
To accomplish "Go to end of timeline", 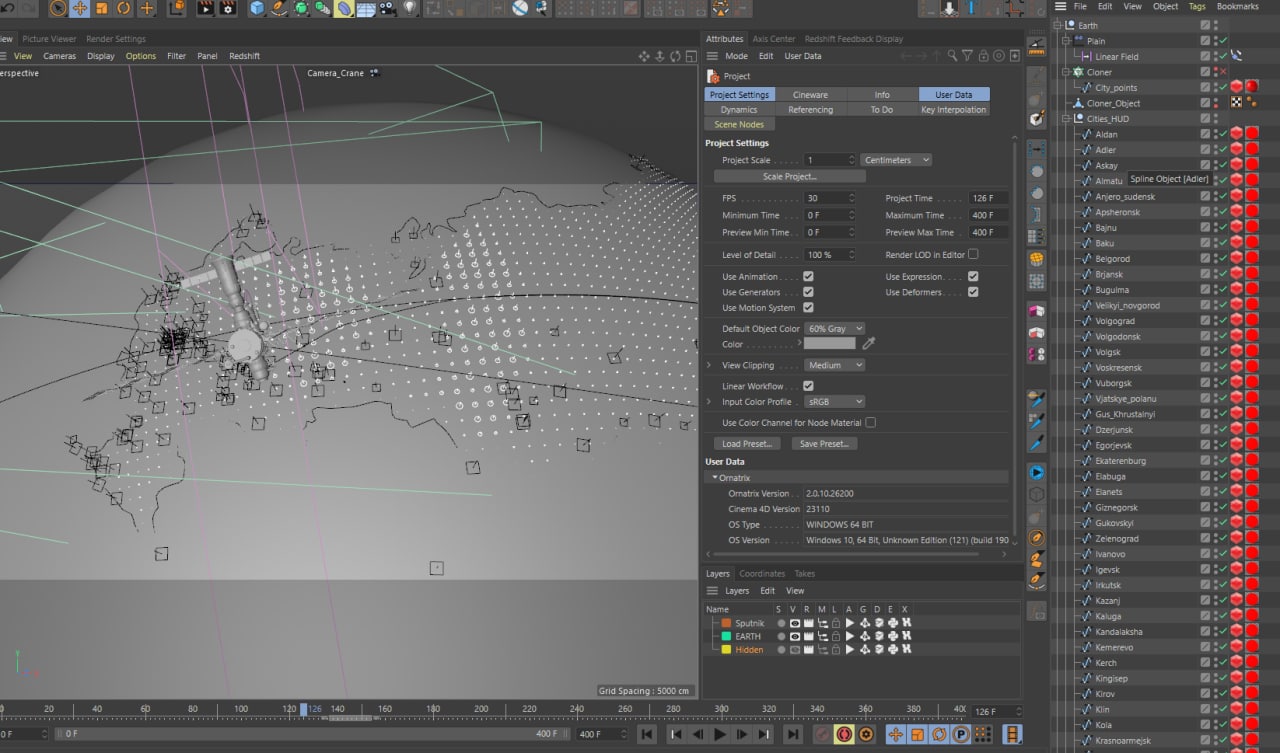I will [x=792, y=735].
